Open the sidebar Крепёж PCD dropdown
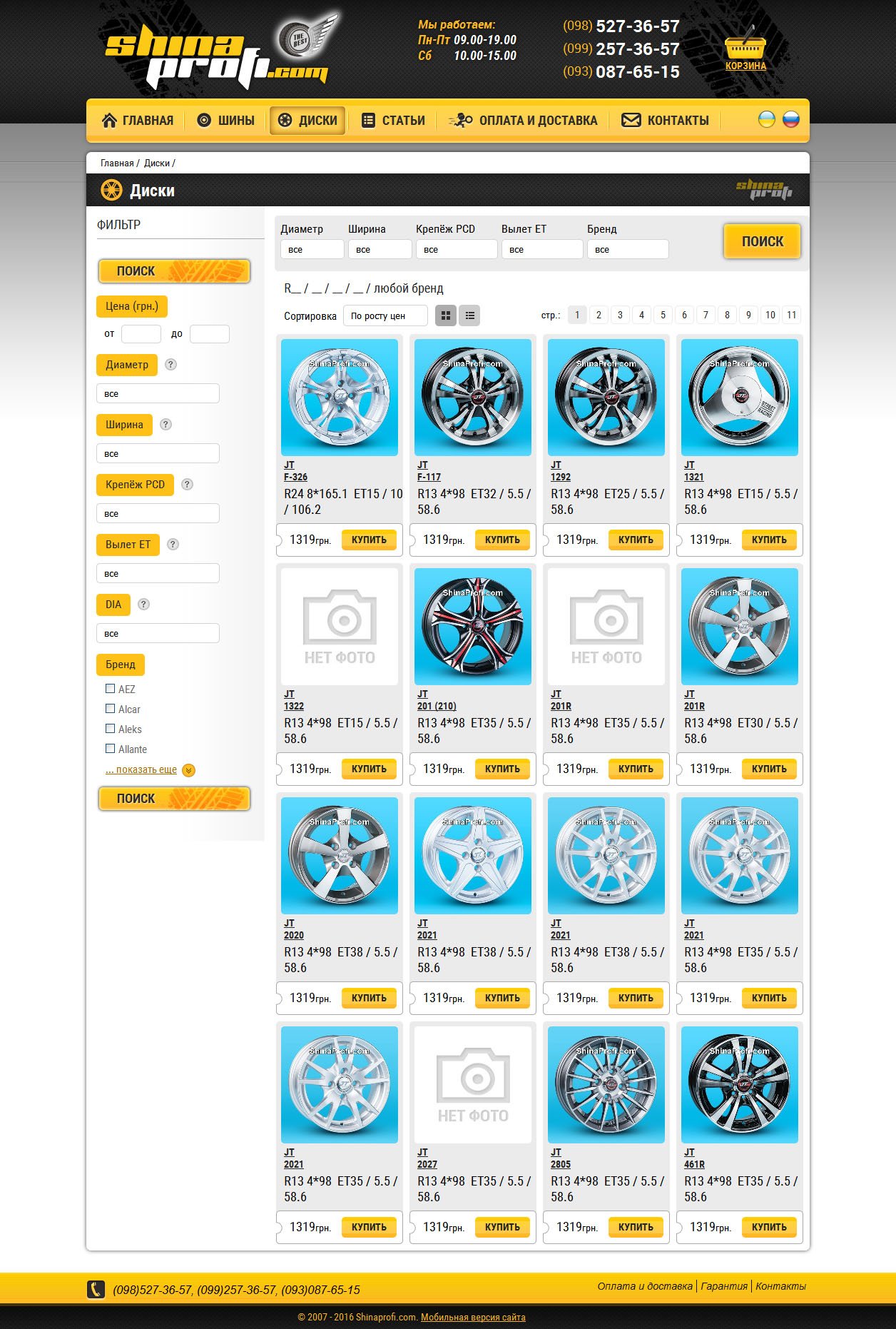 coord(158,514)
